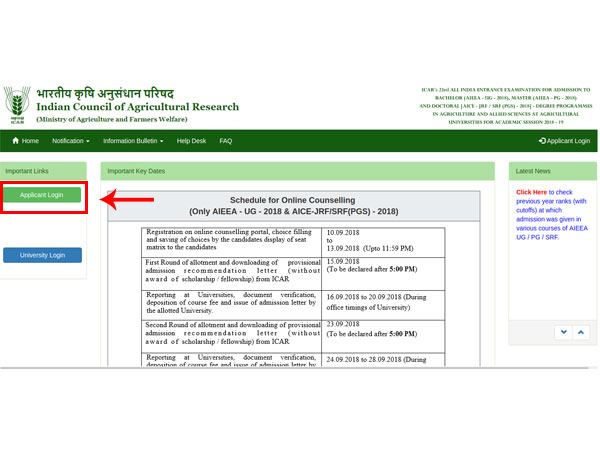The height and width of the screenshot is (450, 600).
Task: Click the Home house icon in navbar
Action: pyautogui.click(x=15, y=141)
